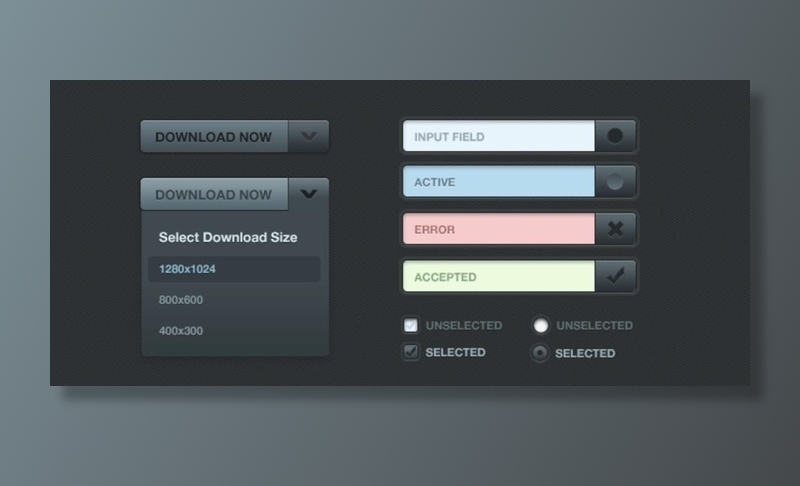
Task: Click the circle icon beside ACTIVE field
Action: pos(615,182)
